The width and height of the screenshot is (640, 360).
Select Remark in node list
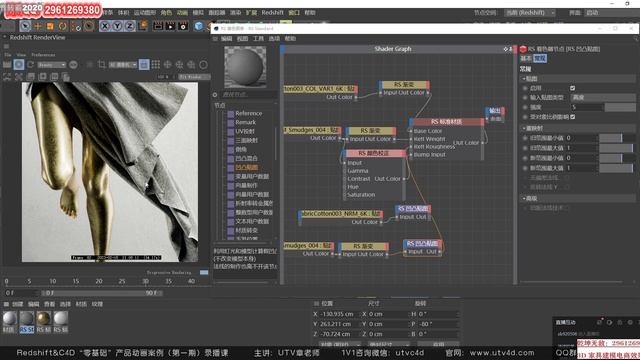tap(245, 122)
